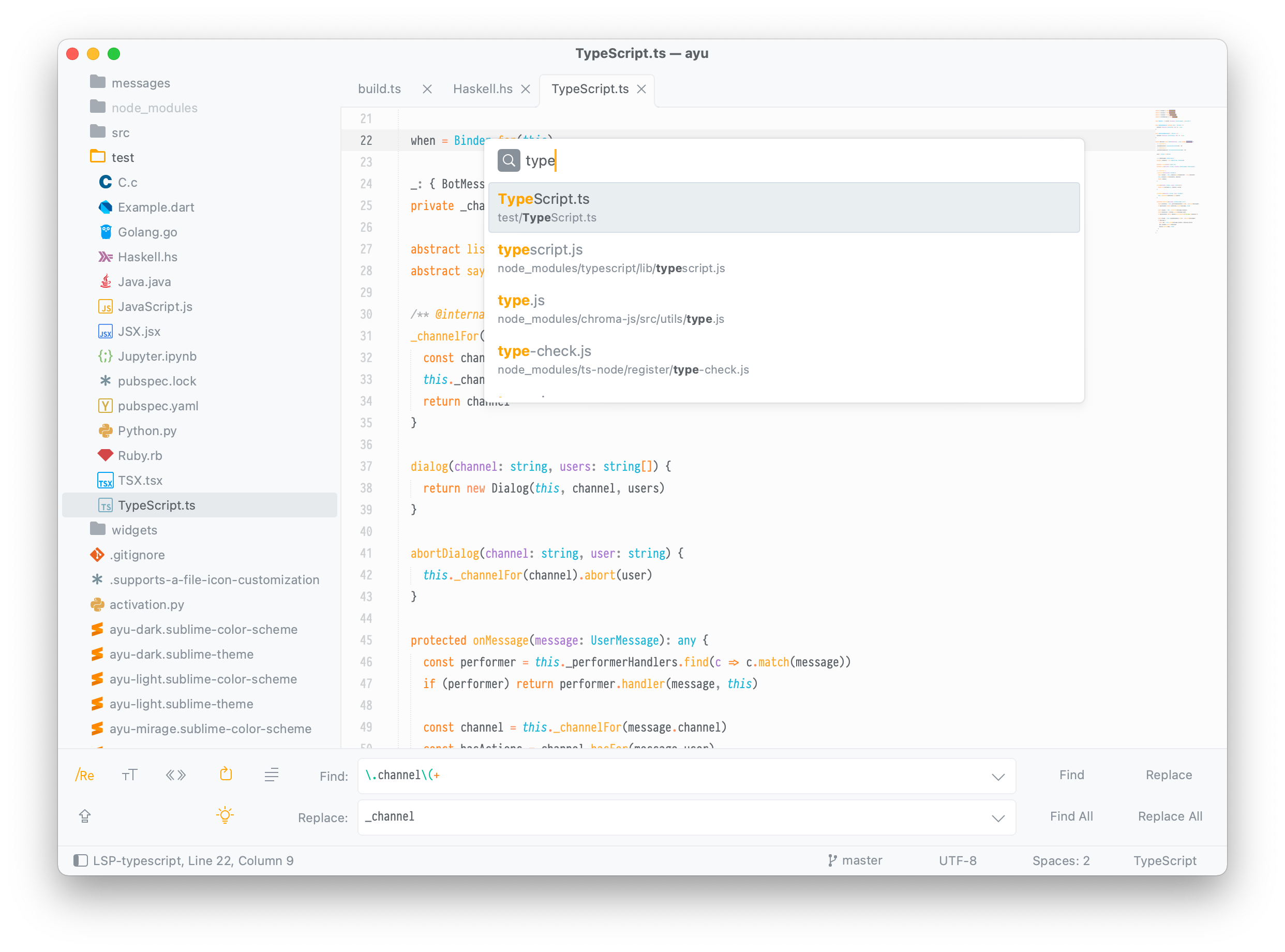
Task: Collapse the test folder
Action: (98, 157)
